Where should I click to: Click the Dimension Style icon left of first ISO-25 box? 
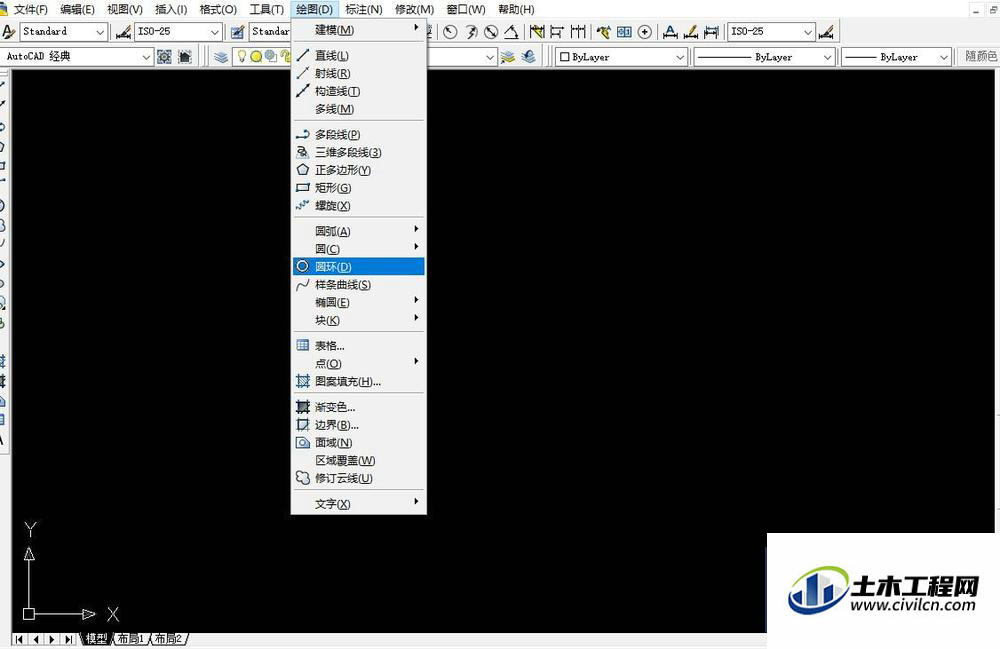pyautogui.click(x=123, y=31)
